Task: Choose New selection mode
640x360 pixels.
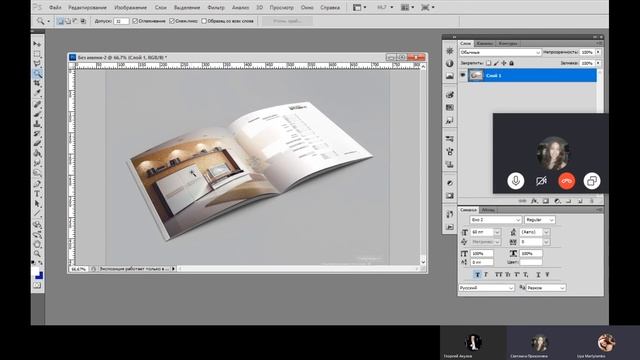Action: 60,21
